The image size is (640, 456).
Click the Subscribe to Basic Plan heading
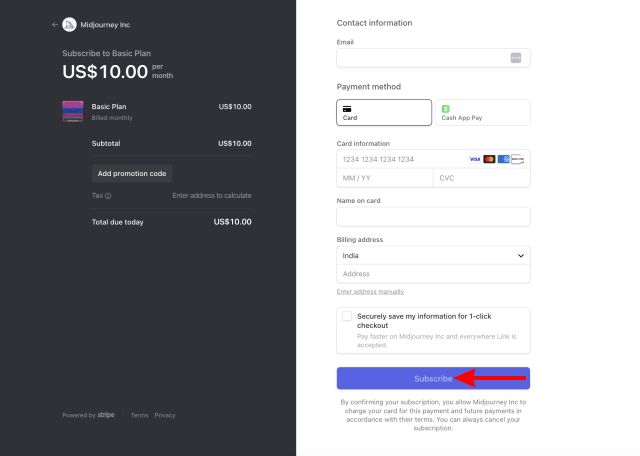[x=107, y=53]
